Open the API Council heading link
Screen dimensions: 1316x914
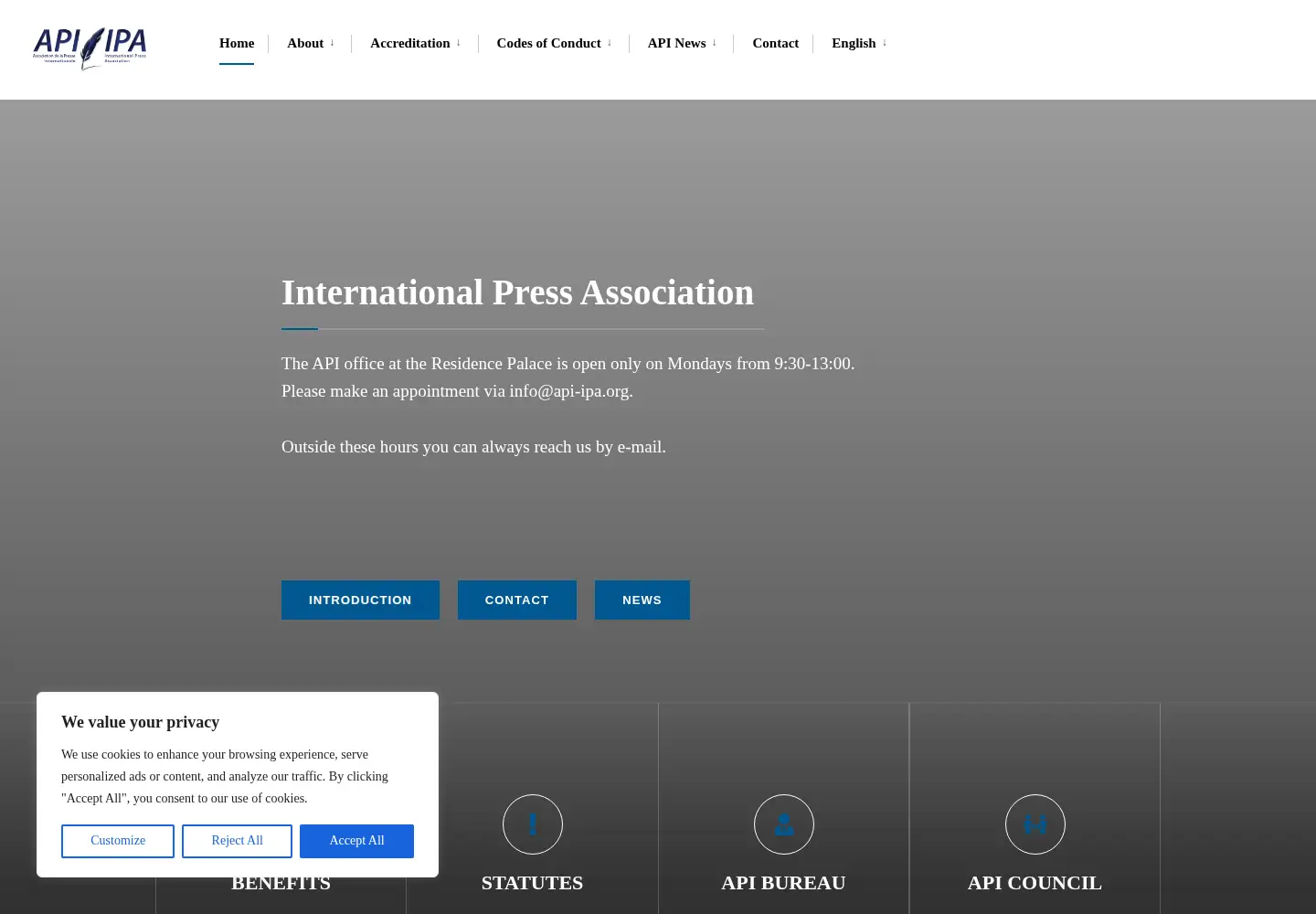pyautogui.click(x=1035, y=883)
